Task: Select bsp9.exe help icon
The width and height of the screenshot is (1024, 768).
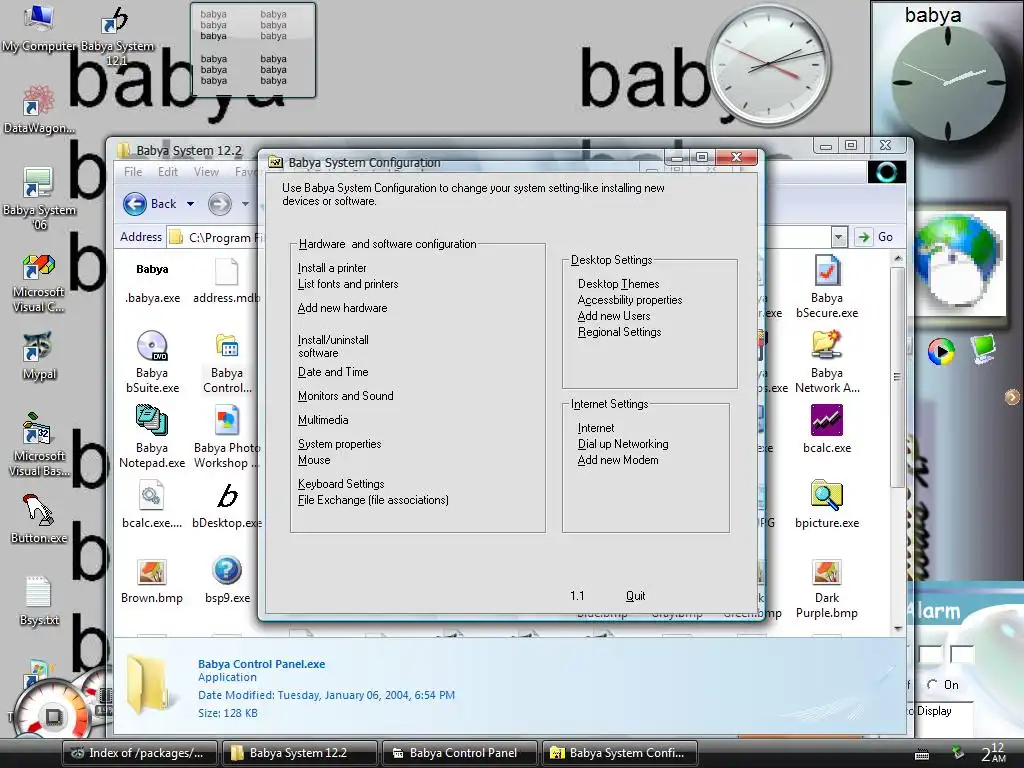Action: (x=227, y=580)
